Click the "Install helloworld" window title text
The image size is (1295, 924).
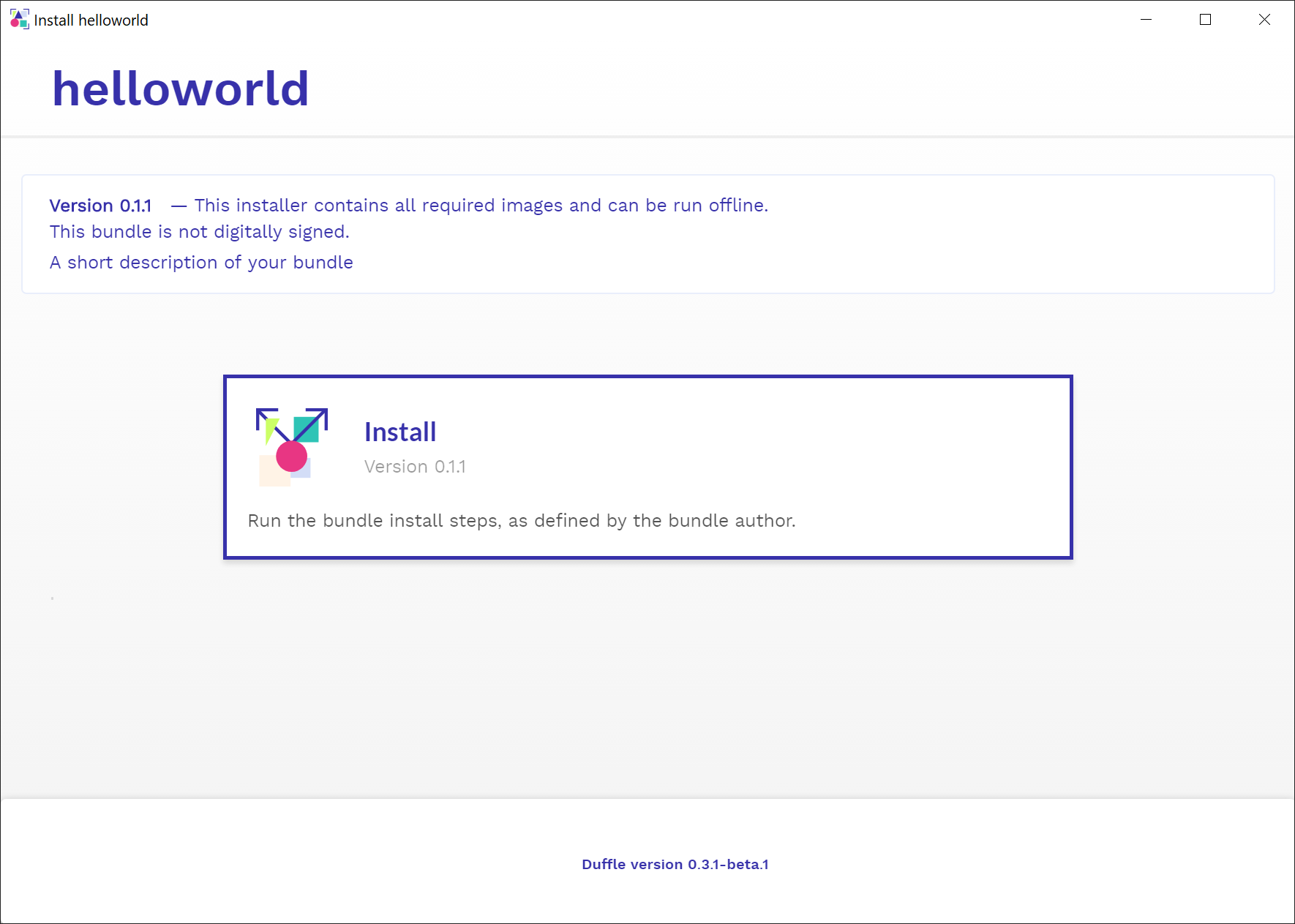tap(91, 20)
